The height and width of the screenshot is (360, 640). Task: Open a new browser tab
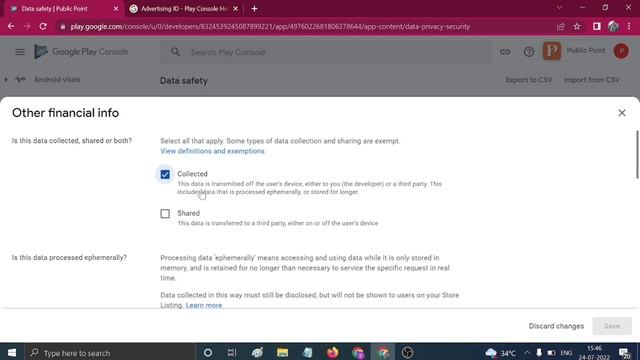click(254, 9)
